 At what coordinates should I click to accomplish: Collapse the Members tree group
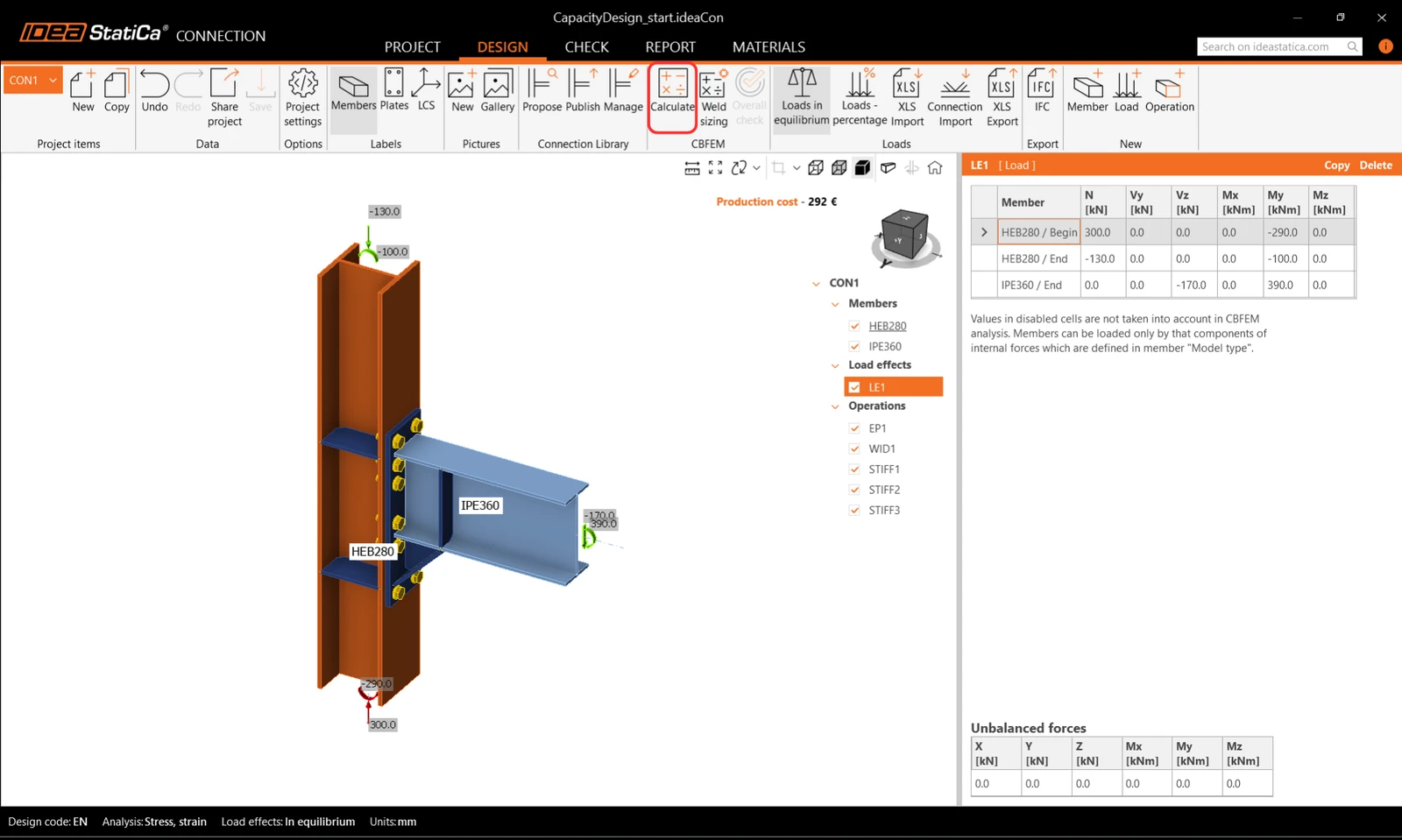coord(835,304)
